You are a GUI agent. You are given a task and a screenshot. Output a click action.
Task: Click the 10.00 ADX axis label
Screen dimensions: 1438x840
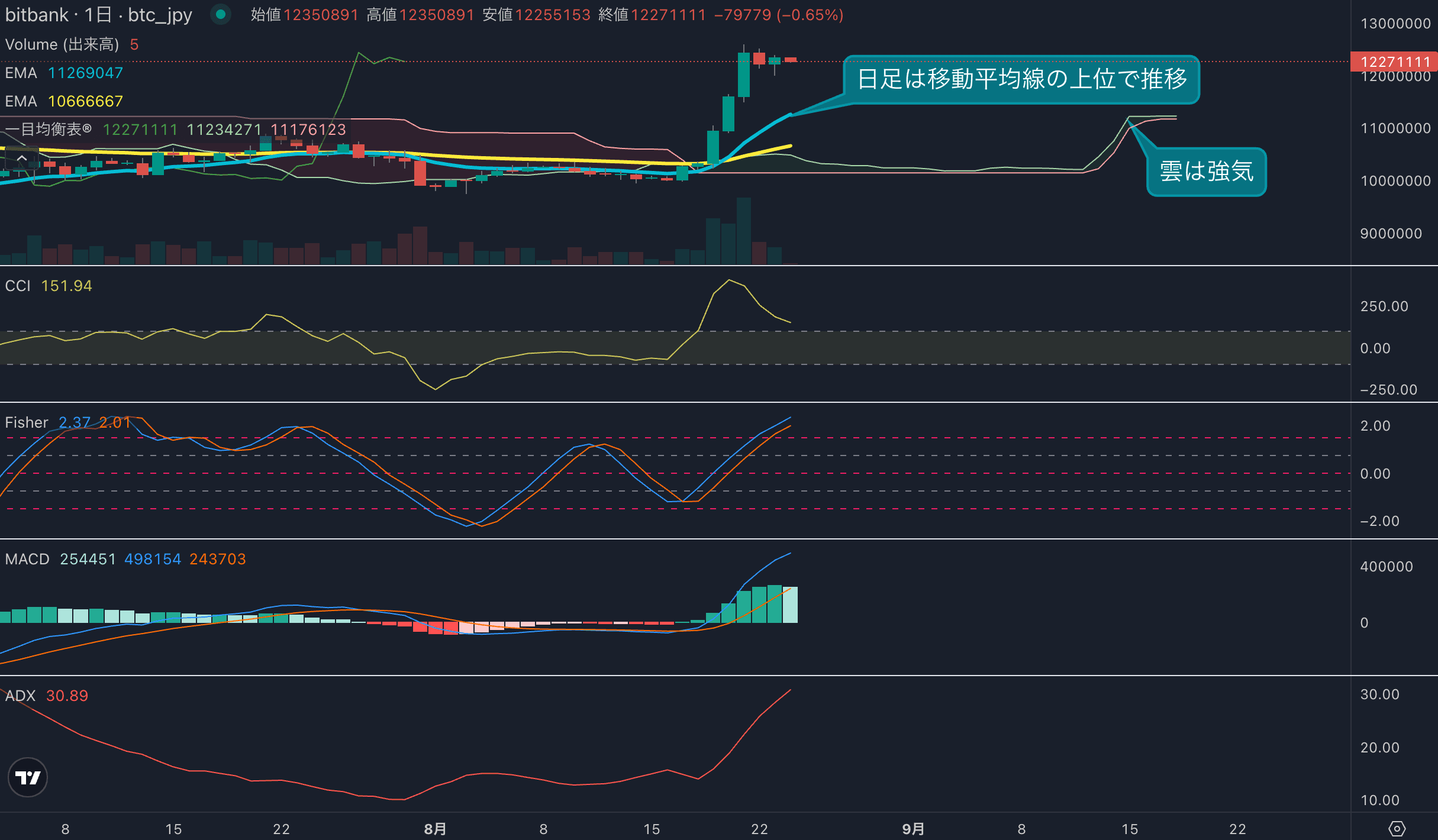[x=1379, y=800]
